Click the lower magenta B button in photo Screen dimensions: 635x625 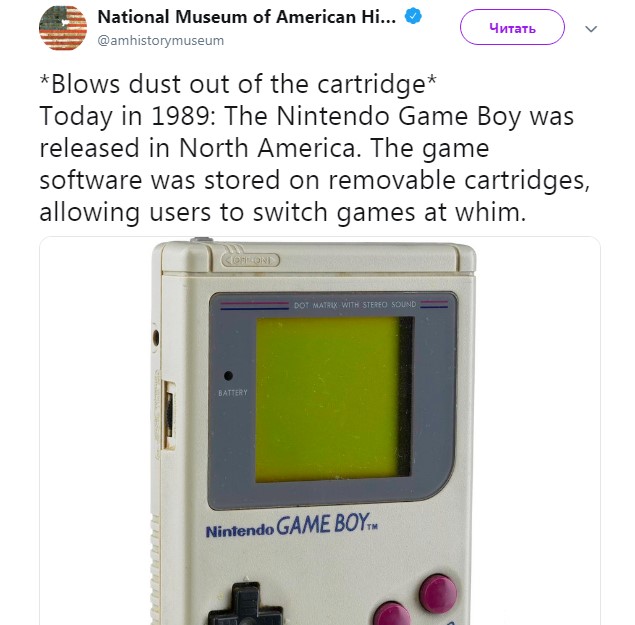coord(392,614)
